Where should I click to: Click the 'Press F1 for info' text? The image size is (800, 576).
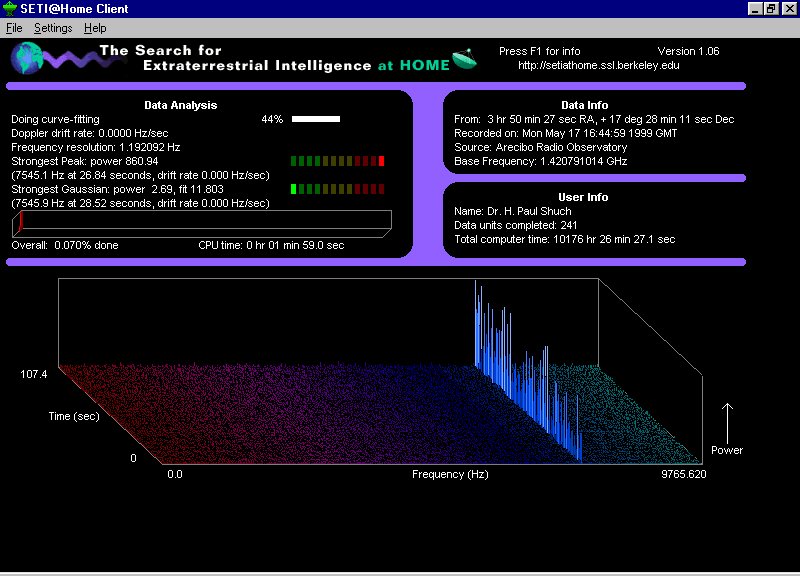(x=539, y=51)
